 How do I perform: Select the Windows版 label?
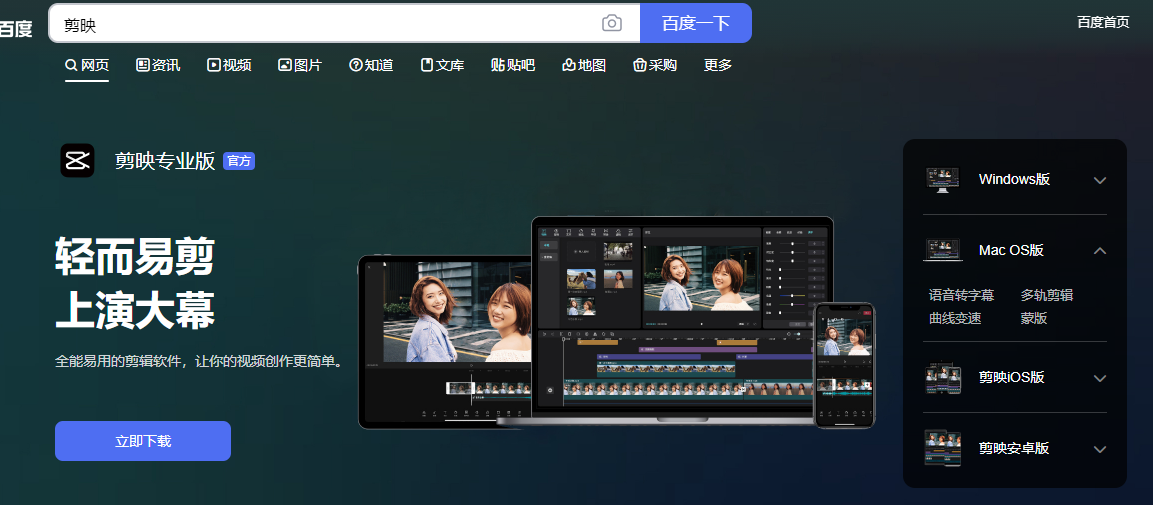pyautogui.click(x=1014, y=179)
